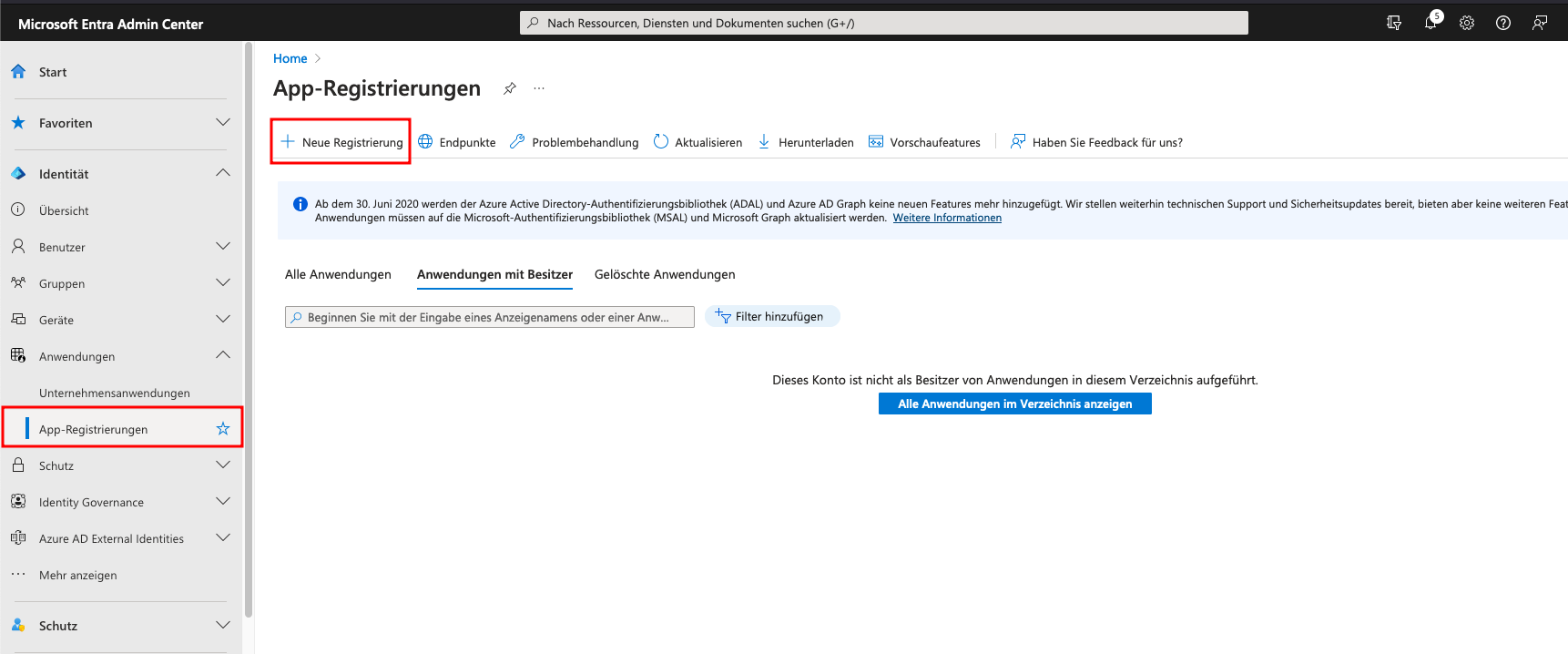The image size is (1568, 654).
Task: Click the blue info icon in the ADAL banner
Action: [300, 204]
